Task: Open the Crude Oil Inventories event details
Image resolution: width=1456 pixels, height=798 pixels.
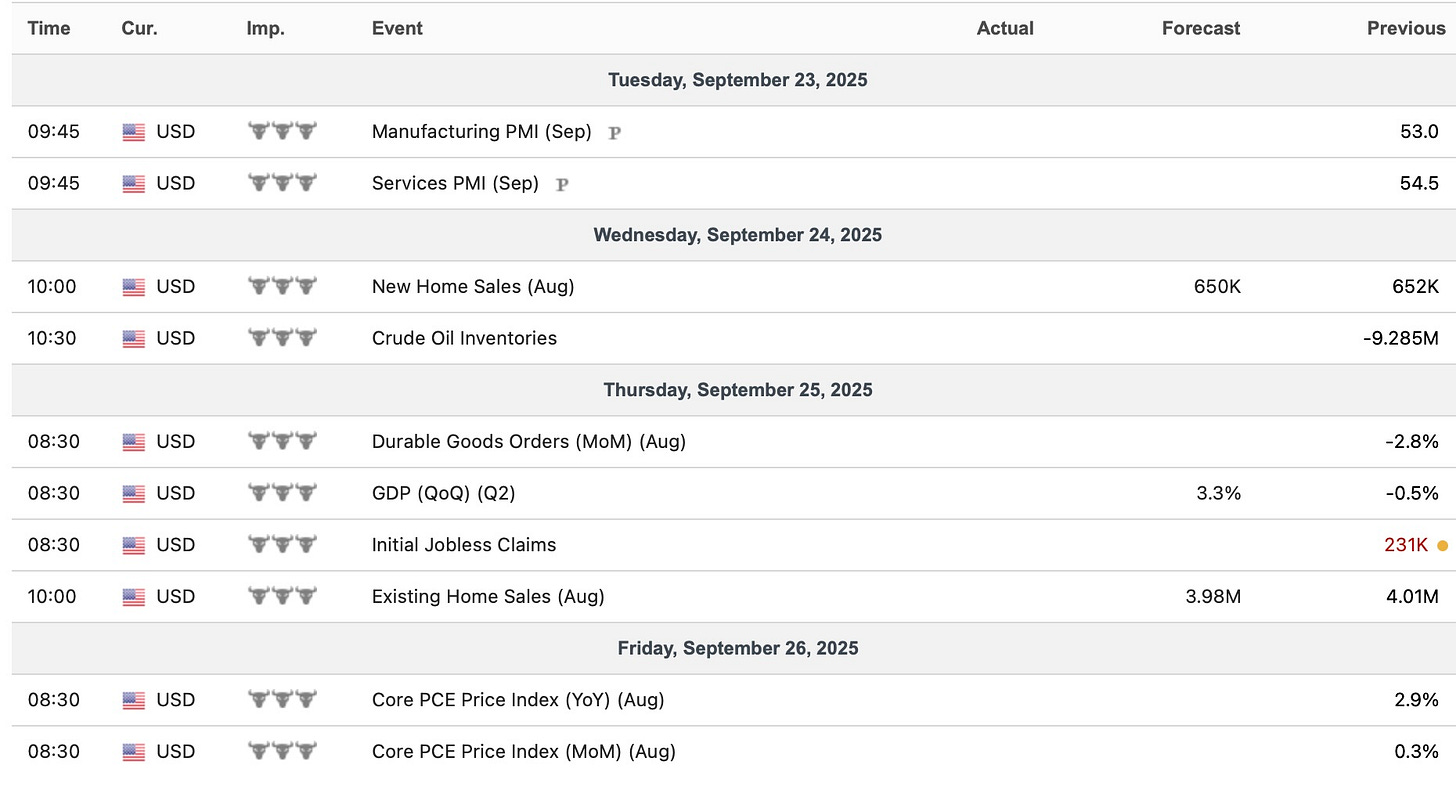Action: pos(464,338)
